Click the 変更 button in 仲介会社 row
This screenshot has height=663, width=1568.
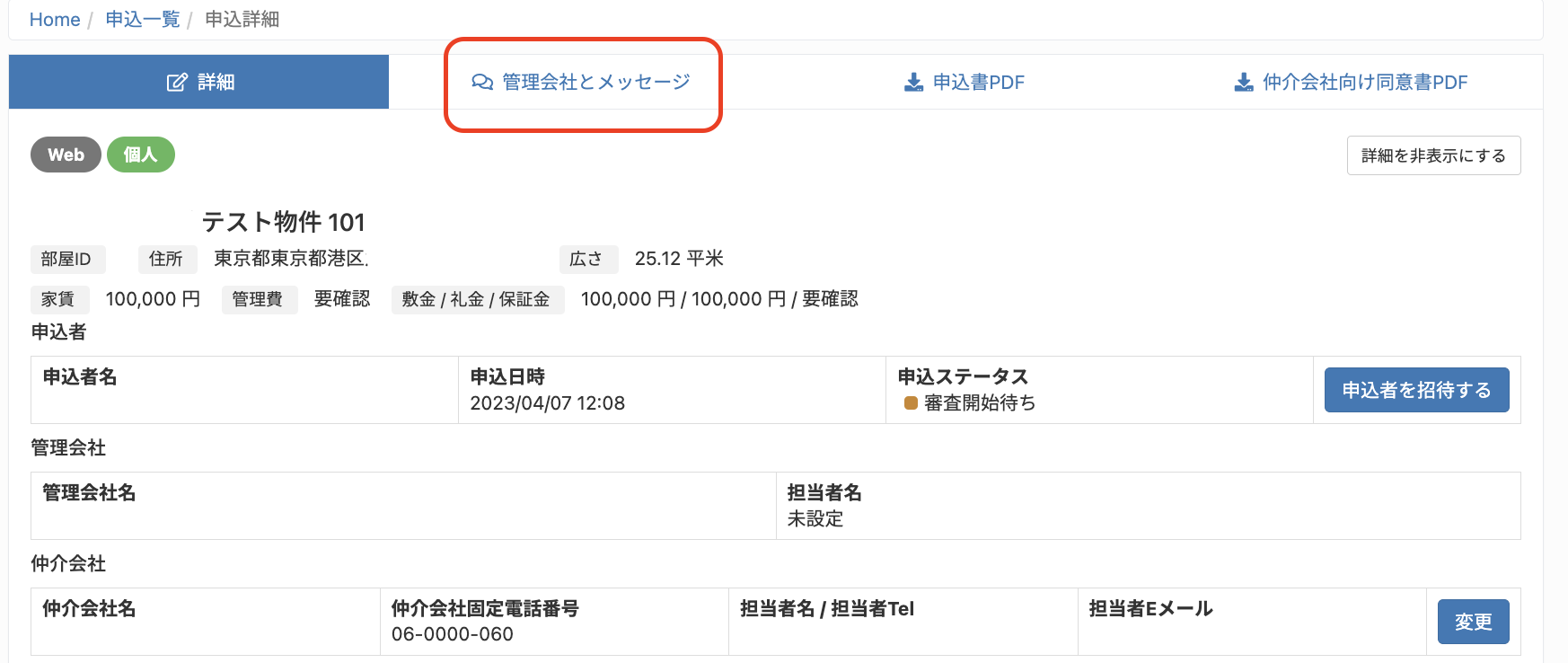point(1473,622)
